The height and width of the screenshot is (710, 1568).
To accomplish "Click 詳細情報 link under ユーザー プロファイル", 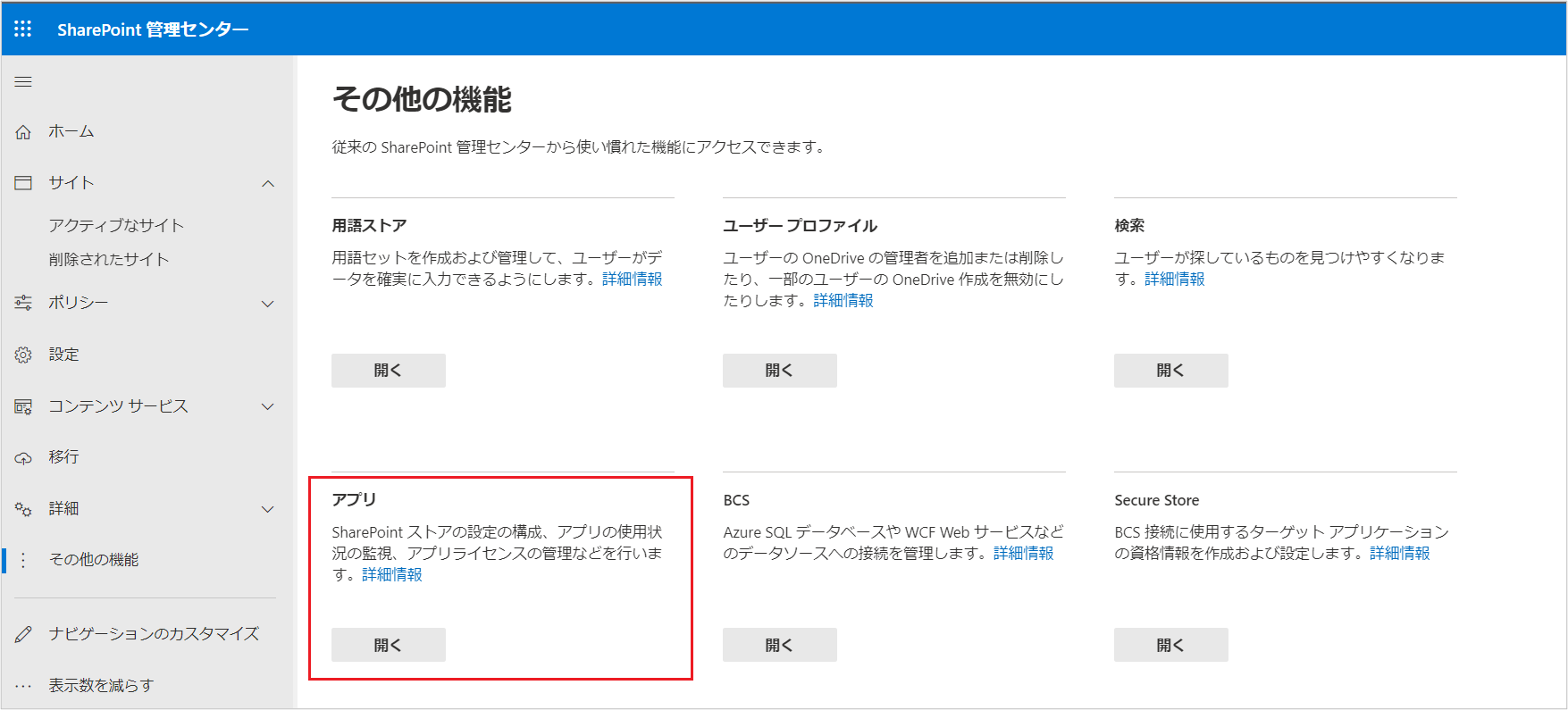I will coord(843,301).
